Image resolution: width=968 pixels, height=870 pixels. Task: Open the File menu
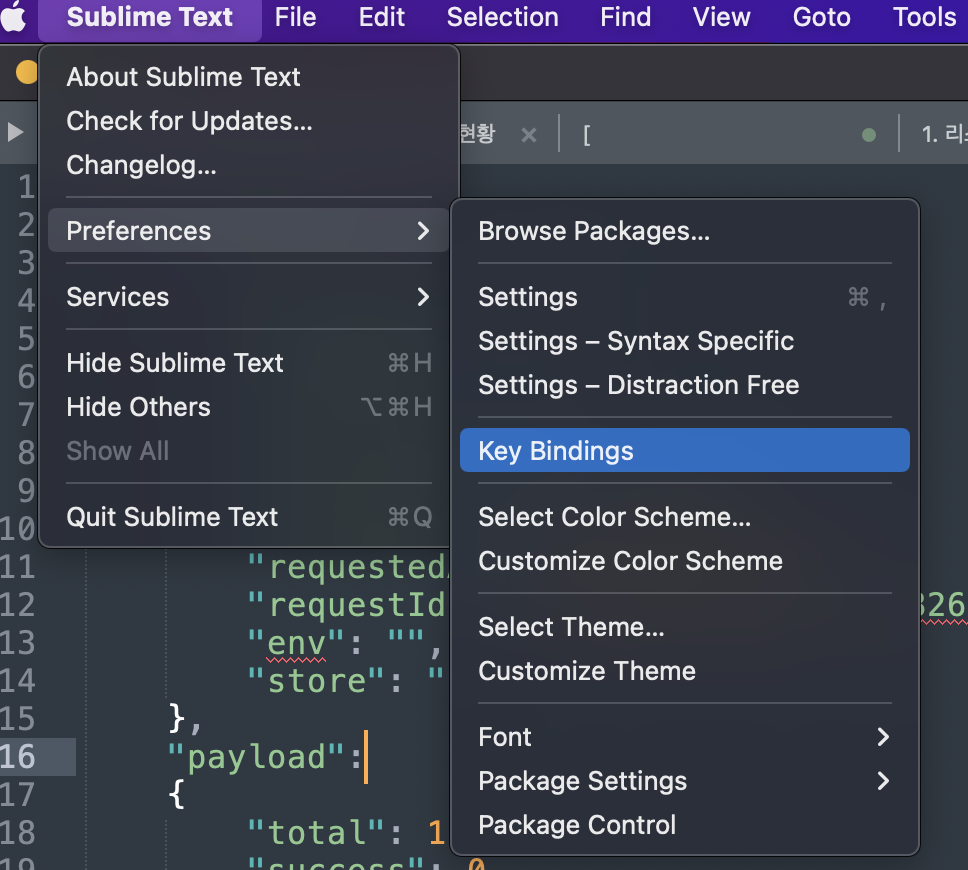coord(295,17)
